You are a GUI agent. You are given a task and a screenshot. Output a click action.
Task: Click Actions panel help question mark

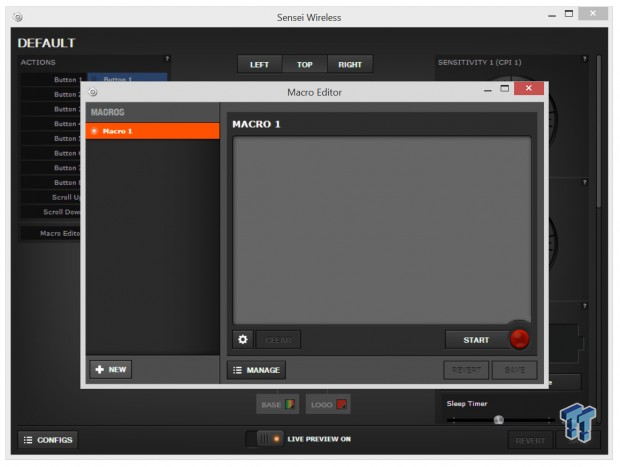[x=167, y=59]
